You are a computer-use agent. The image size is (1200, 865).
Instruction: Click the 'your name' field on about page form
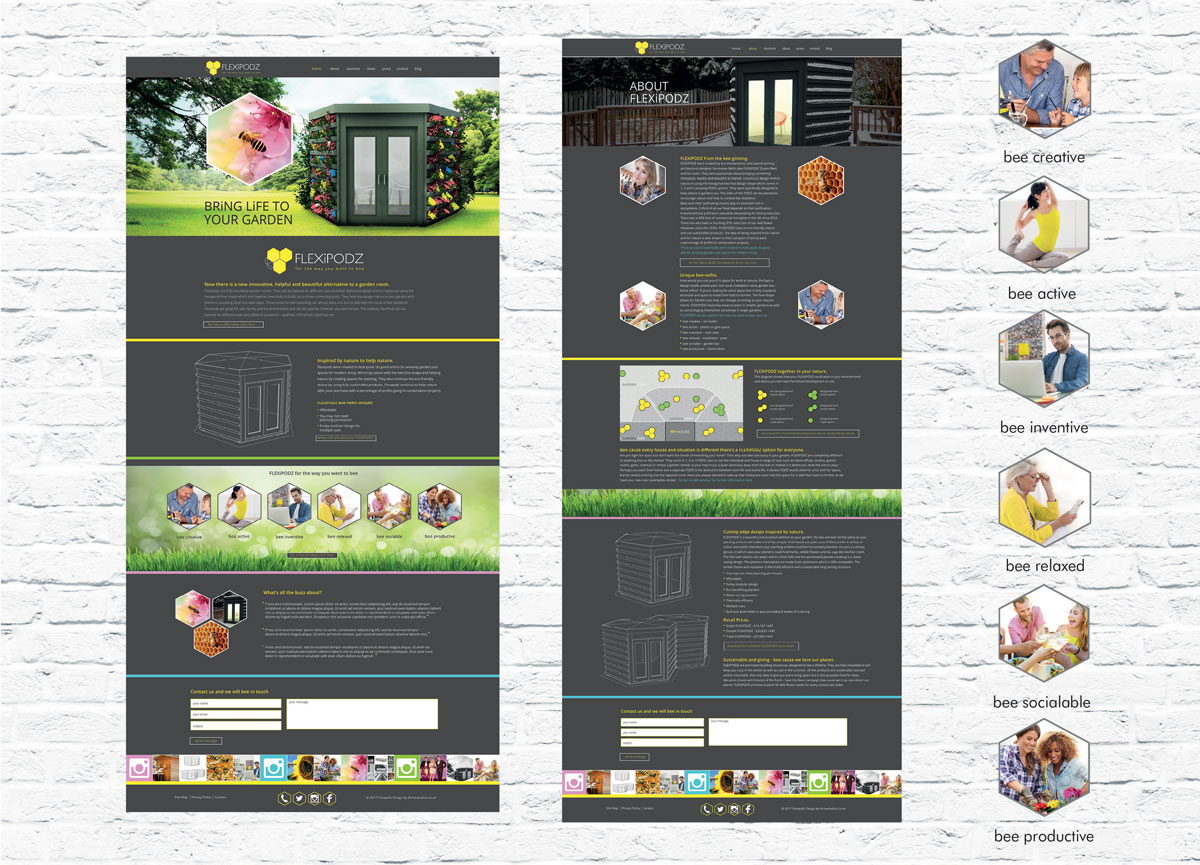pos(662,722)
